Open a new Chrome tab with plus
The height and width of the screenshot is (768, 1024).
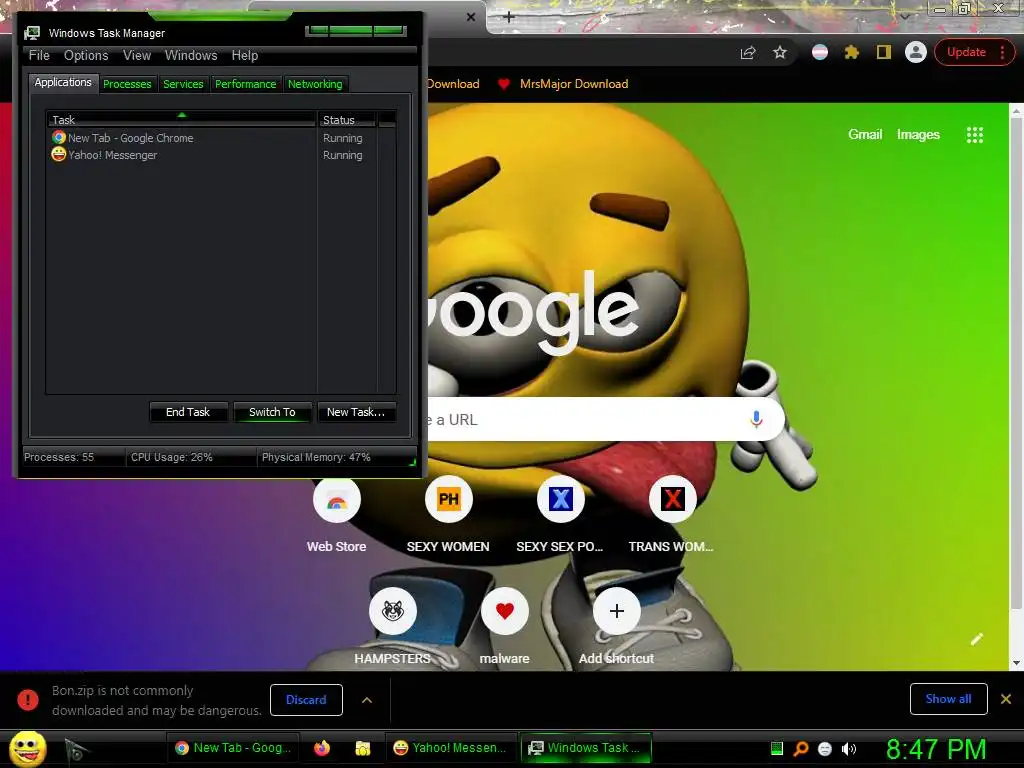(509, 17)
